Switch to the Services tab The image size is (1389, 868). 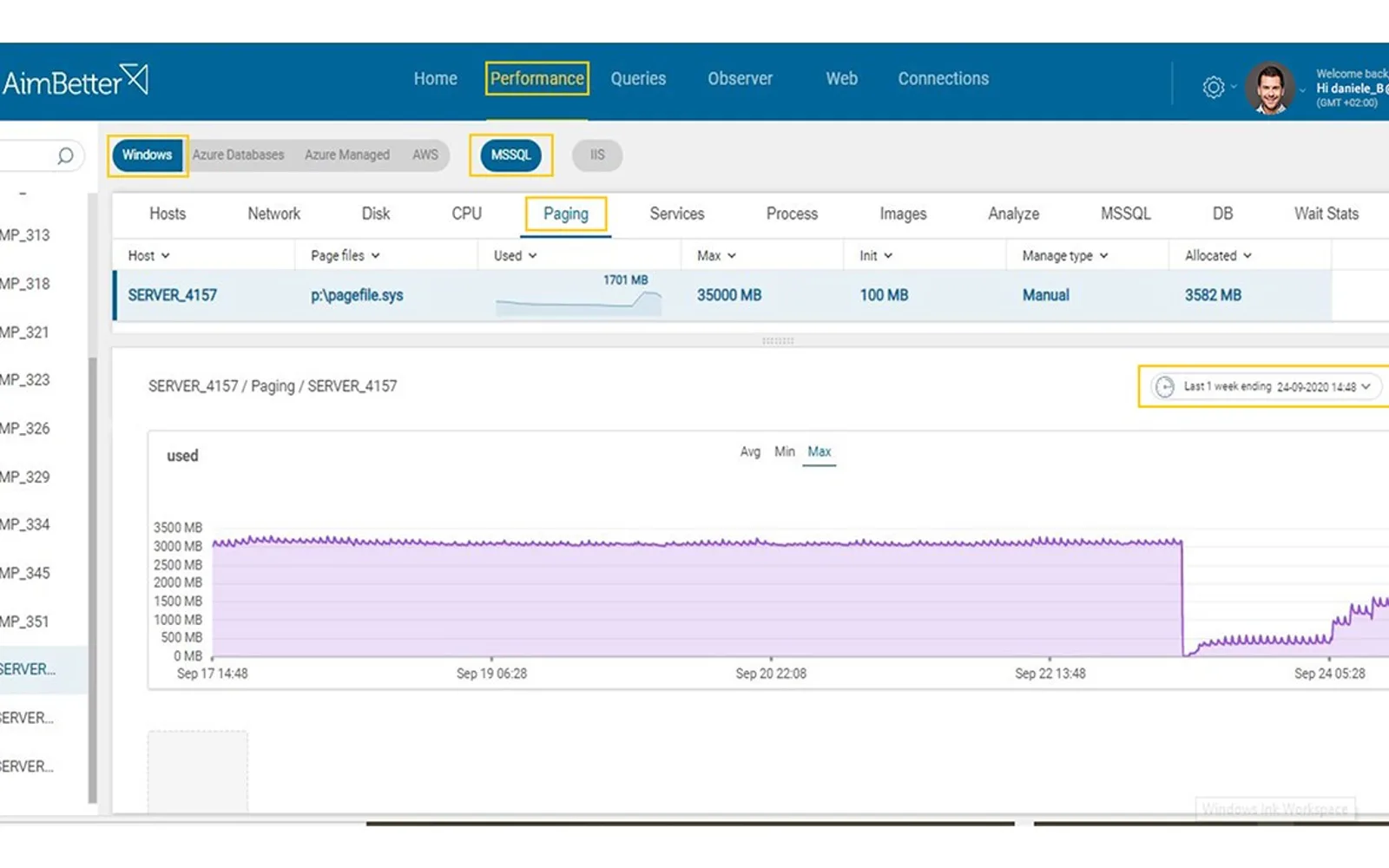click(x=677, y=214)
